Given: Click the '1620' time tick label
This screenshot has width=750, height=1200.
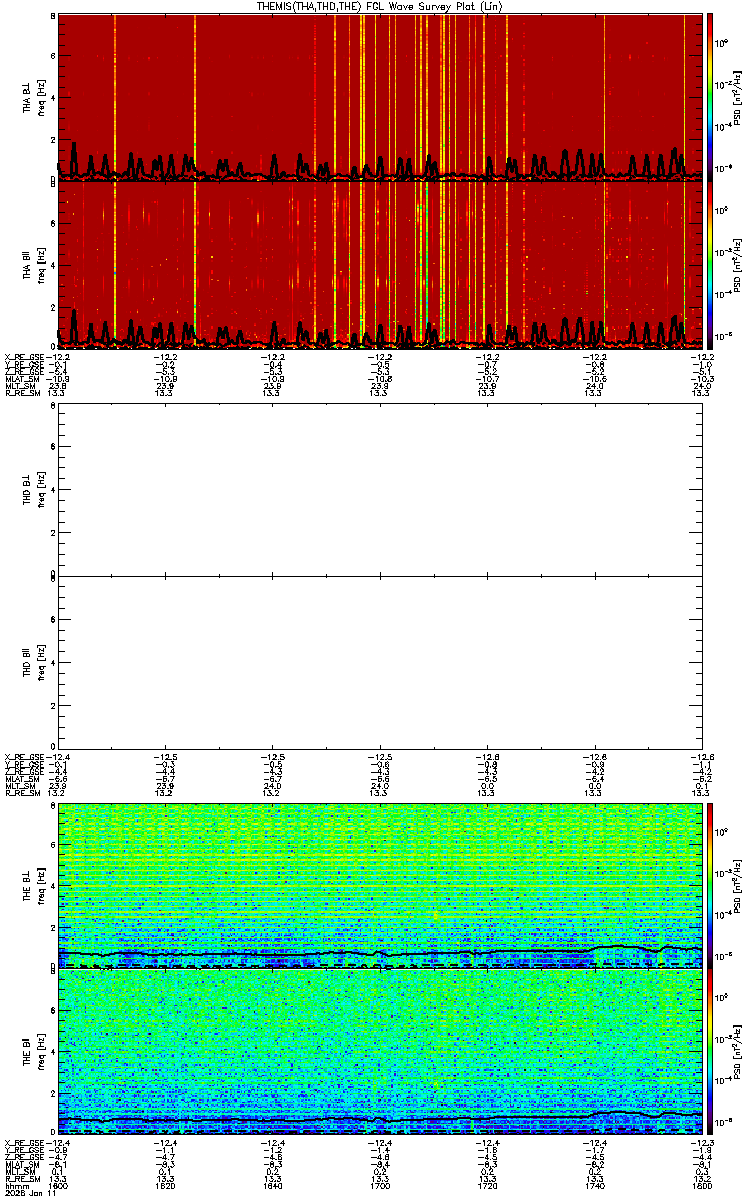Looking at the screenshot, I should coord(166,1187).
